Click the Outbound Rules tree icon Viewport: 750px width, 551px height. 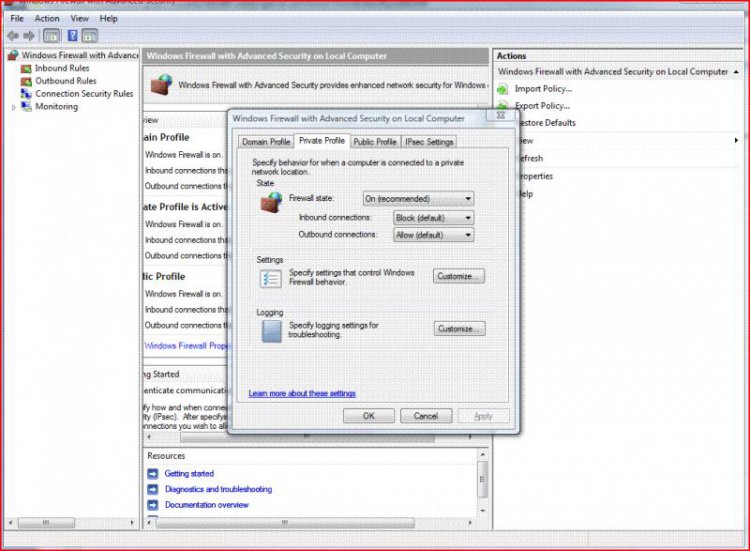point(26,81)
